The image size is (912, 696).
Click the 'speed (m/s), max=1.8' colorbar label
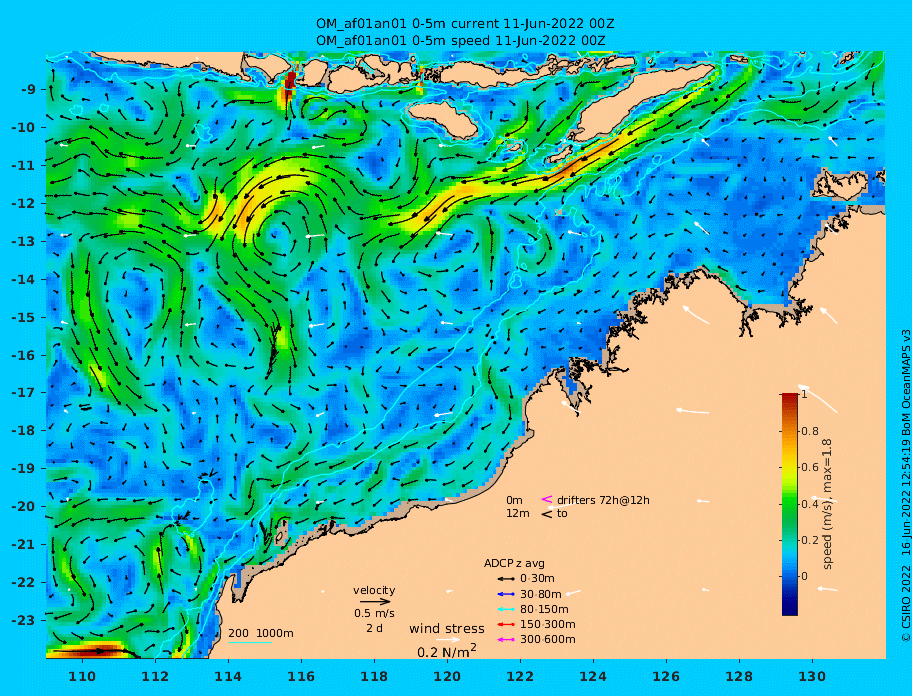pyautogui.click(x=827, y=504)
